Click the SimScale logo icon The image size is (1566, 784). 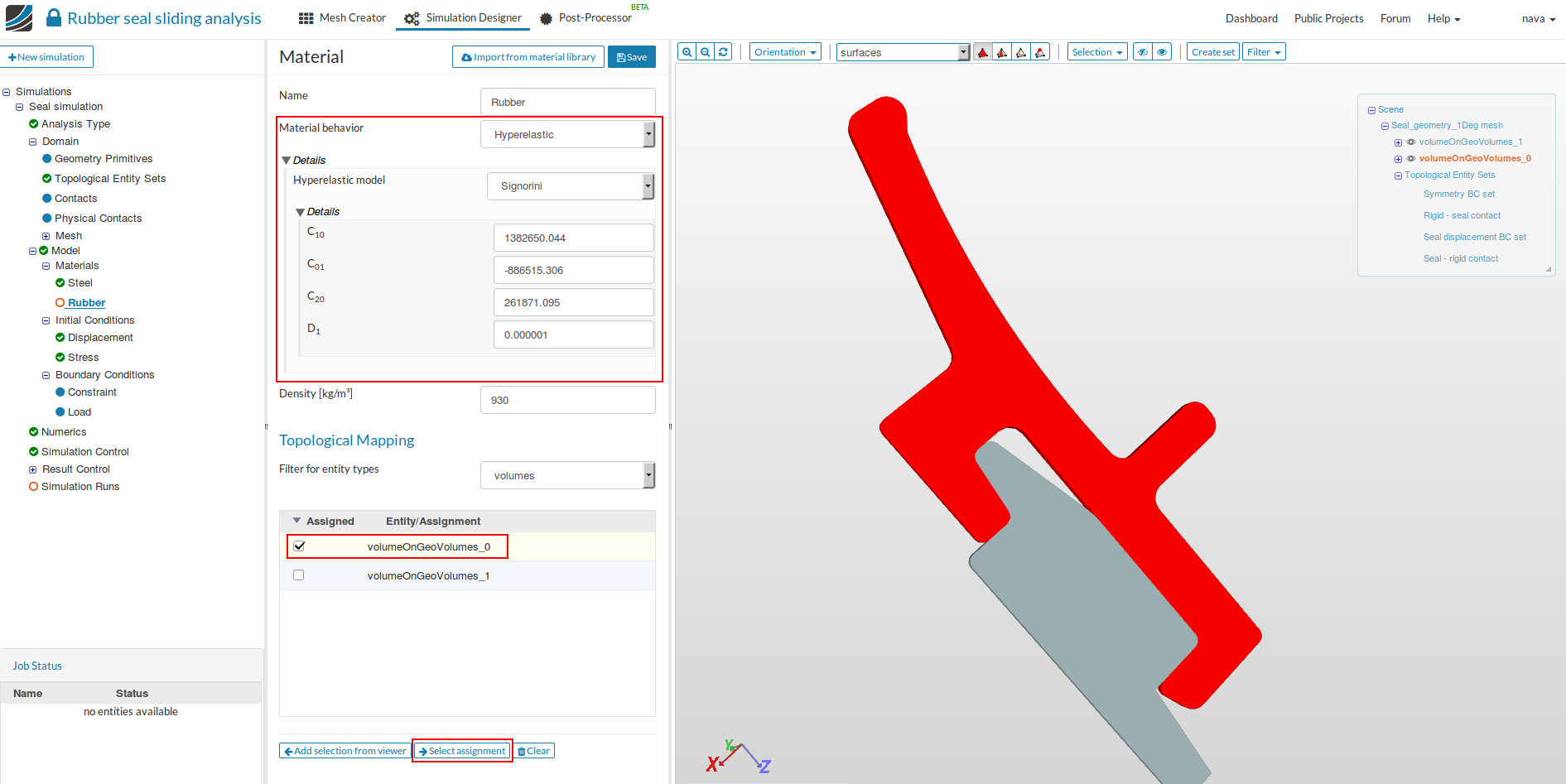19,17
